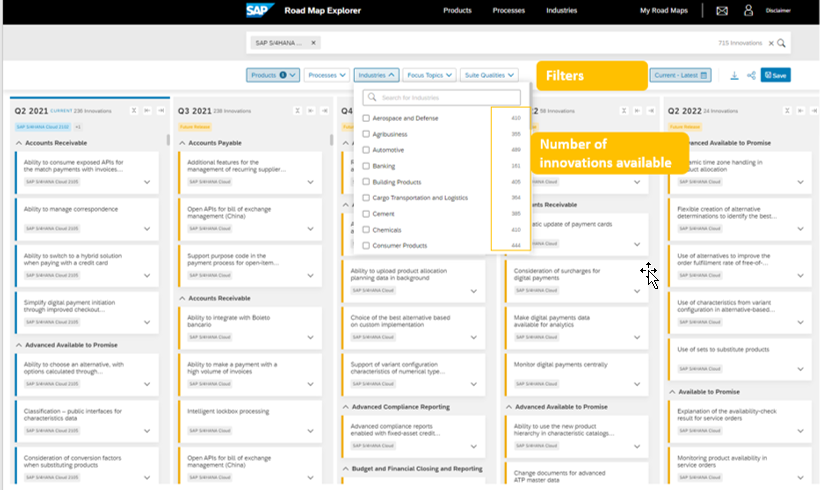Click the share icon beside Save
The image size is (820, 490).
pos(750,75)
